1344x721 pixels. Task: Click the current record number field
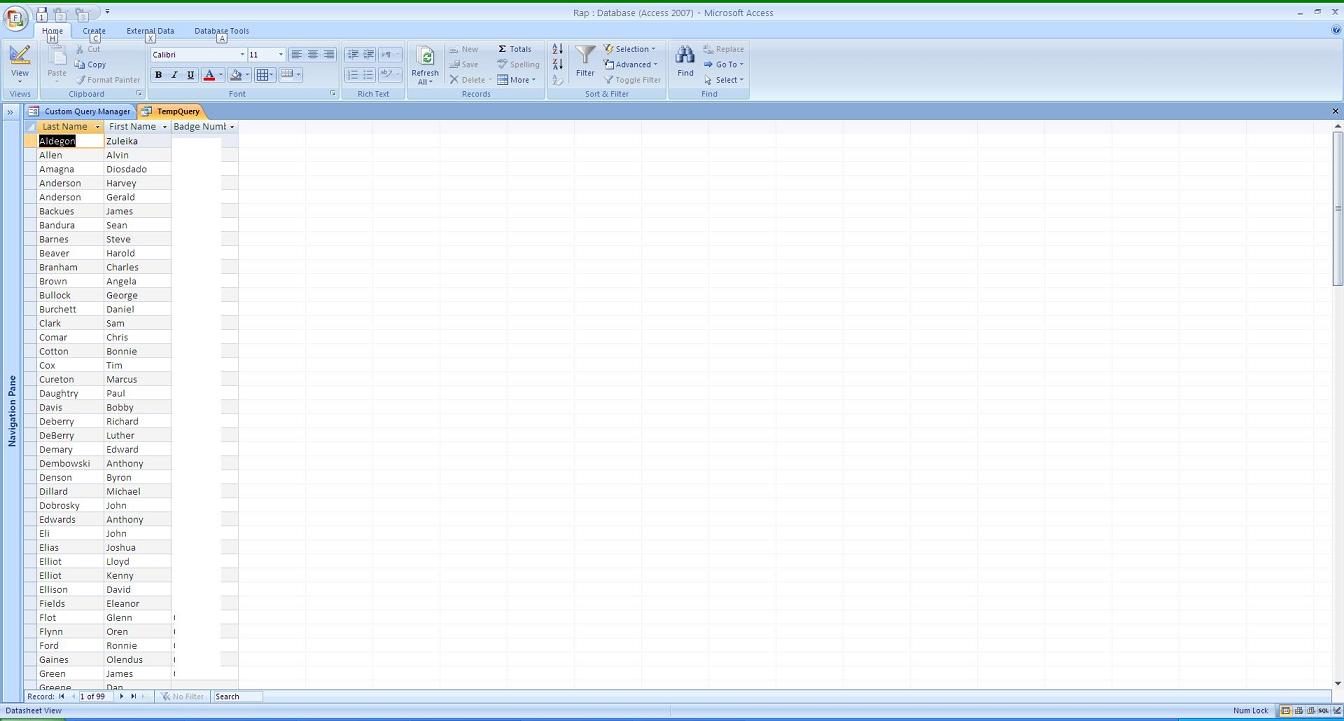click(95, 697)
